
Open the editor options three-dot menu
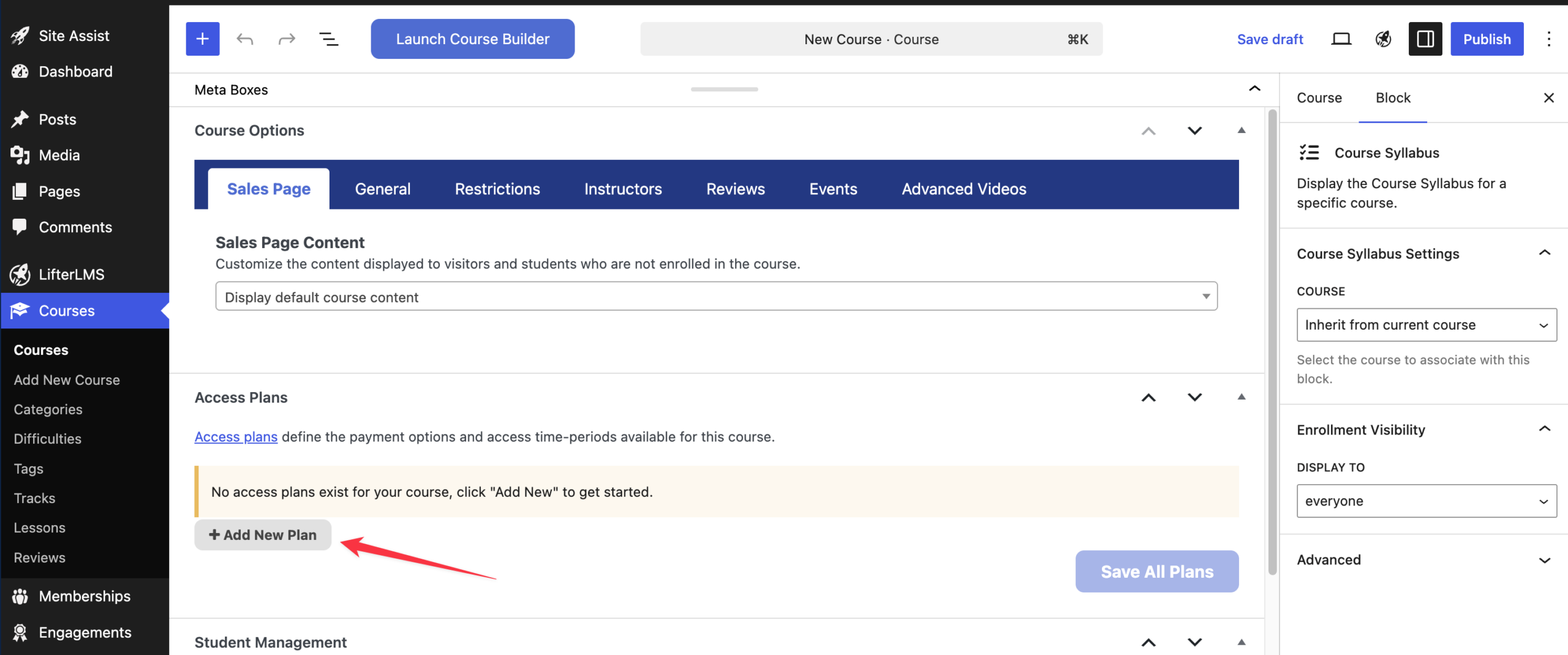[x=1548, y=39]
